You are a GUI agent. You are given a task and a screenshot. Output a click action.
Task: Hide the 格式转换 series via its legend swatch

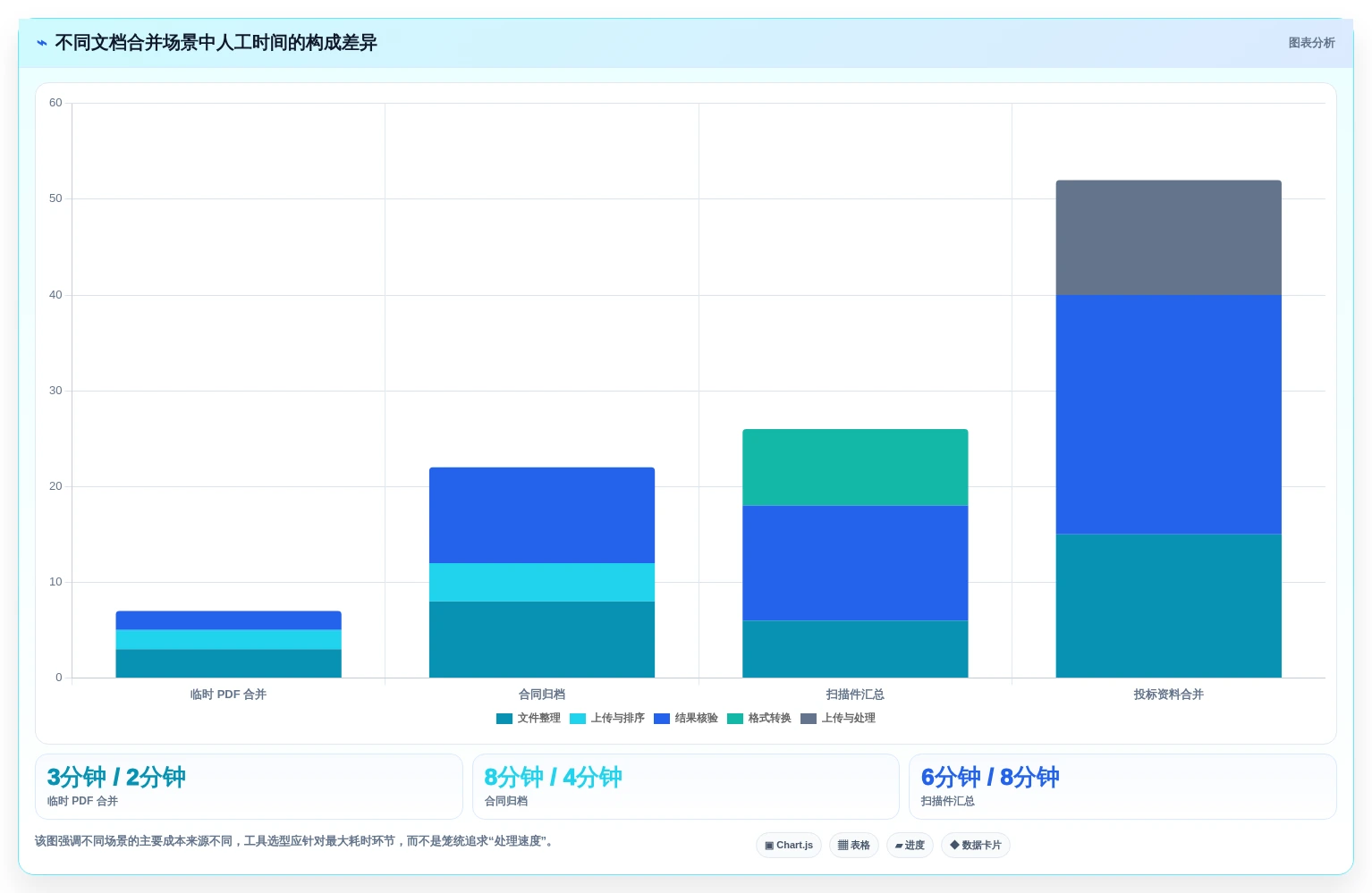click(x=735, y=719)
